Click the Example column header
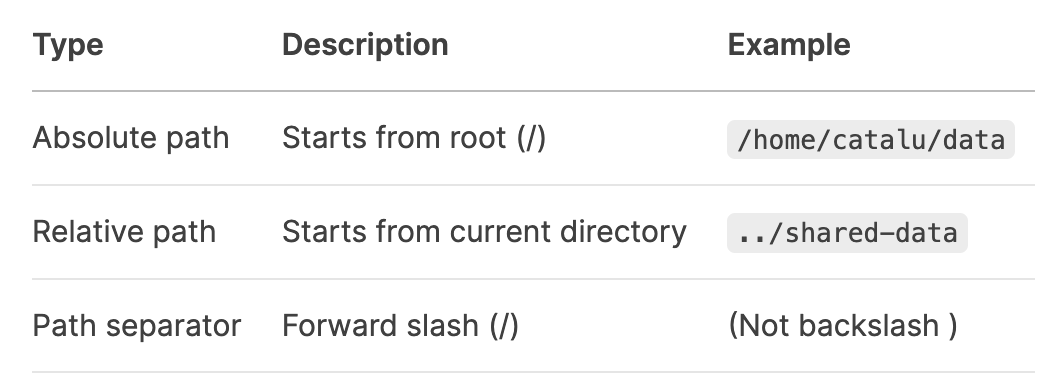 [x=789, y=45]
